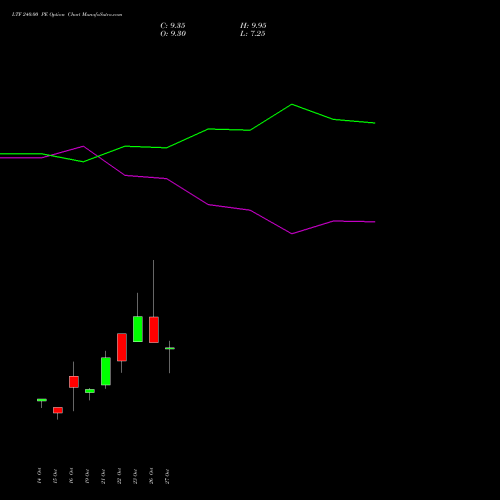
Task: Click the open value "O: 9.30"
Action: point(173,34)
